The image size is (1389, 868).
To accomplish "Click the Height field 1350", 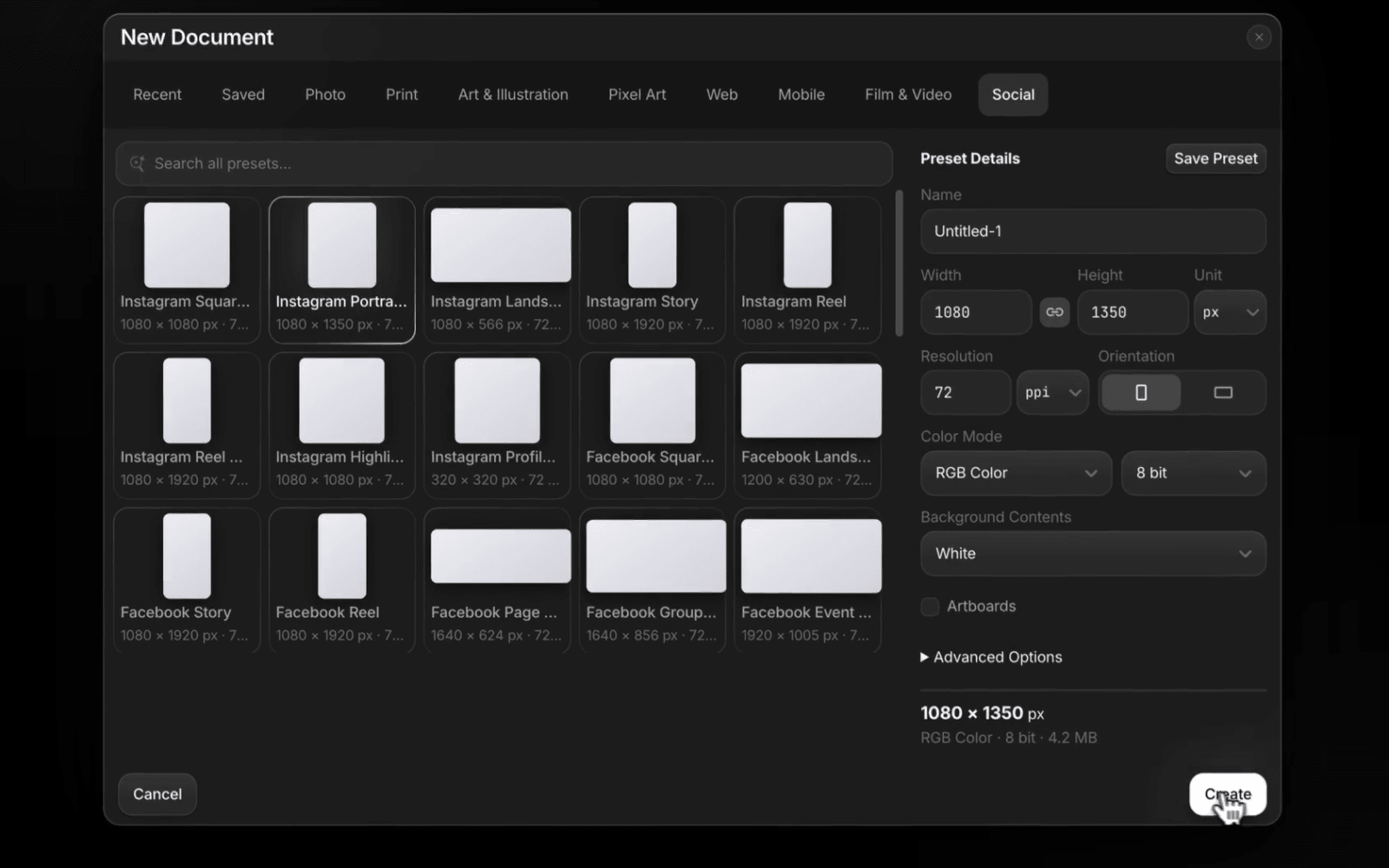I will coord(1132,312).
